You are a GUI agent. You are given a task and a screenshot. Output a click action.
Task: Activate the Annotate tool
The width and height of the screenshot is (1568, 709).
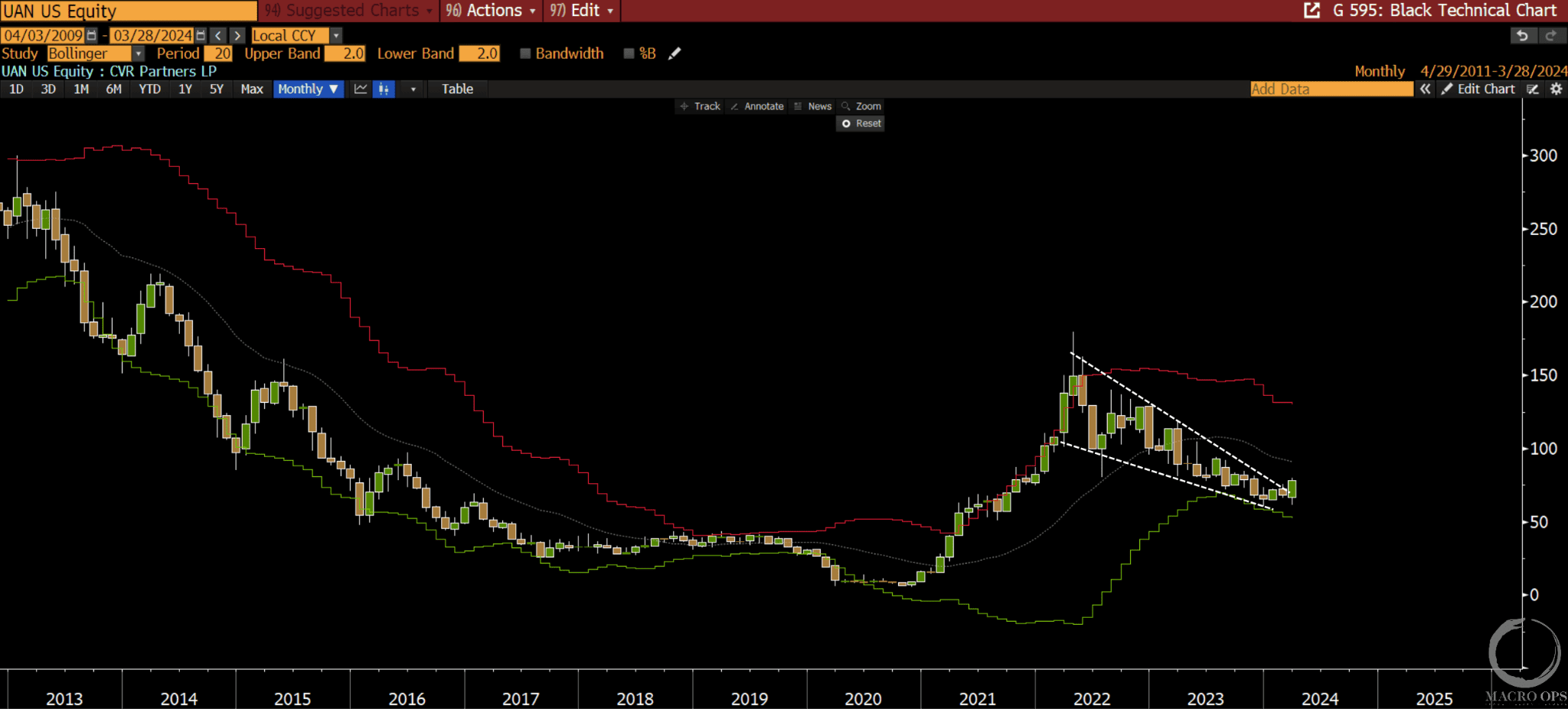pyautogui.click(x=756, y=106)
